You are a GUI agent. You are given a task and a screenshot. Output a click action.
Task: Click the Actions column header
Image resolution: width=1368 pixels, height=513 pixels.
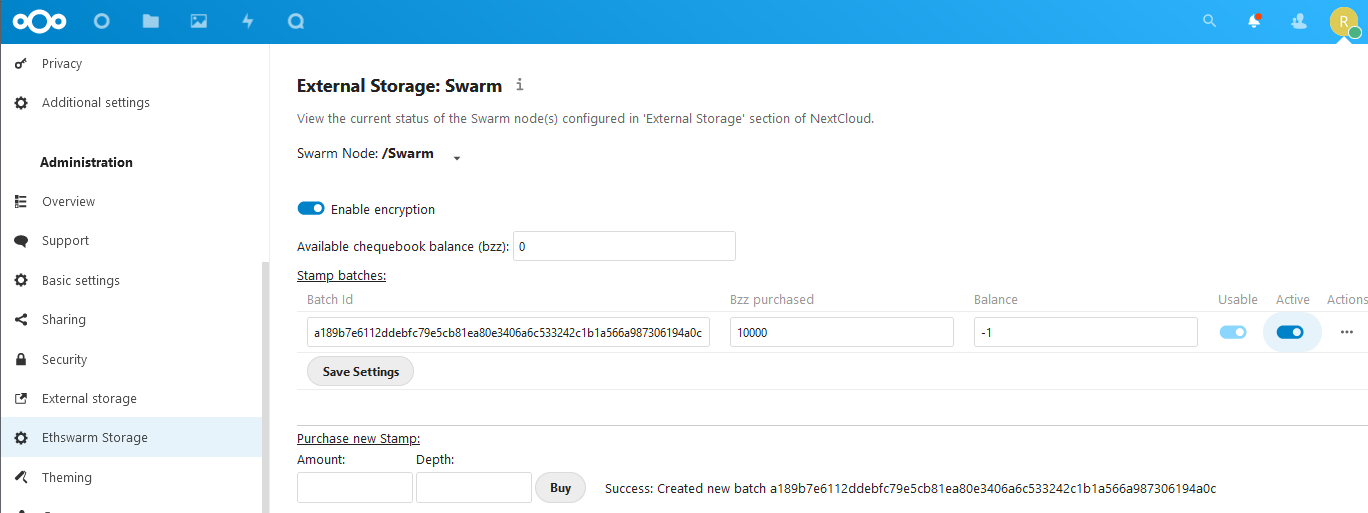(x=1347, y=299)
